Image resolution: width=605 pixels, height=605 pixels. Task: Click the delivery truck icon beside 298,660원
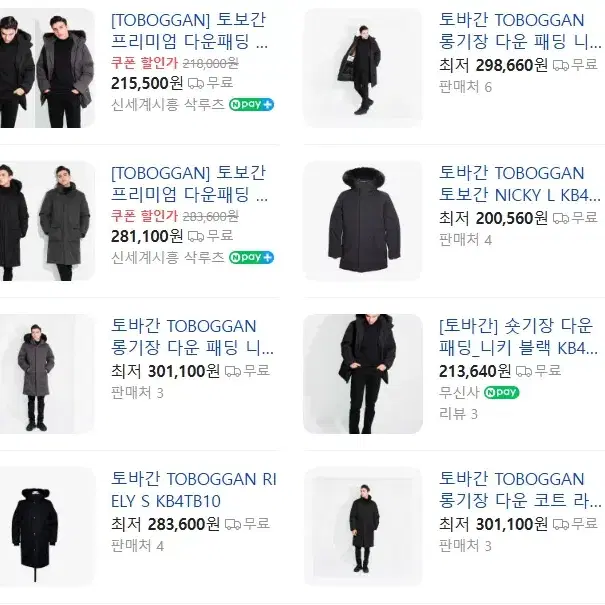(561, 66)
